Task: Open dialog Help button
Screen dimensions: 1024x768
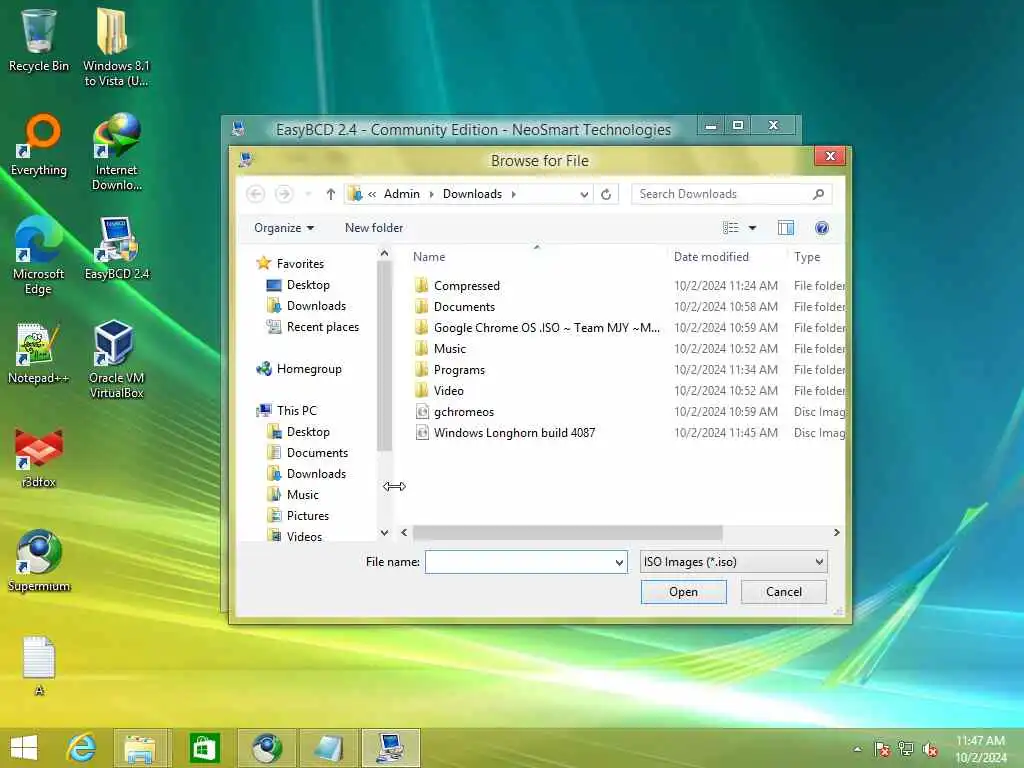Action: point(822,228)
